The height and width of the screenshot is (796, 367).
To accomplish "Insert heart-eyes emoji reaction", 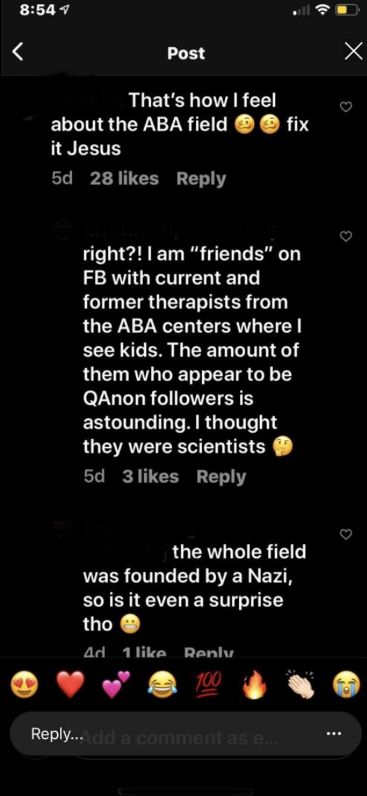I will [24, 687].
